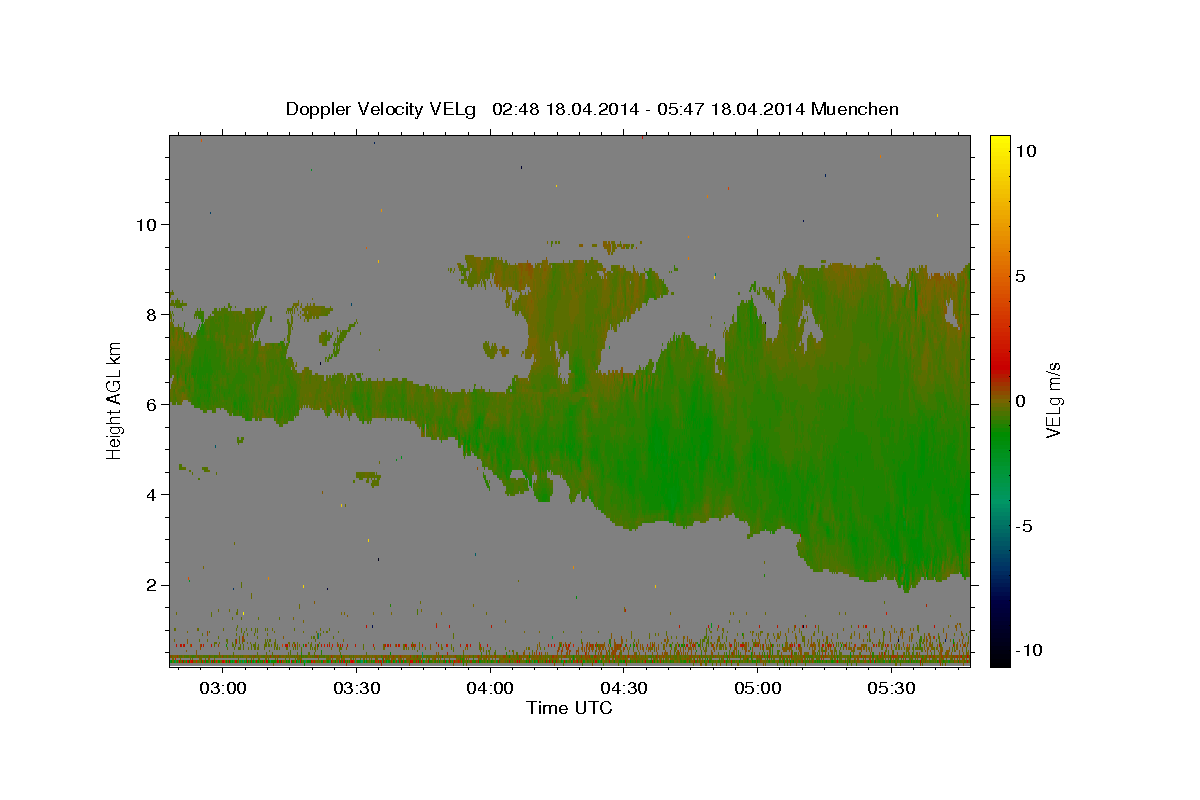This screenshot has width=1200, height=800.
Task: Click the black bottom of the colorbar
Action: (x=1000, y=658)
